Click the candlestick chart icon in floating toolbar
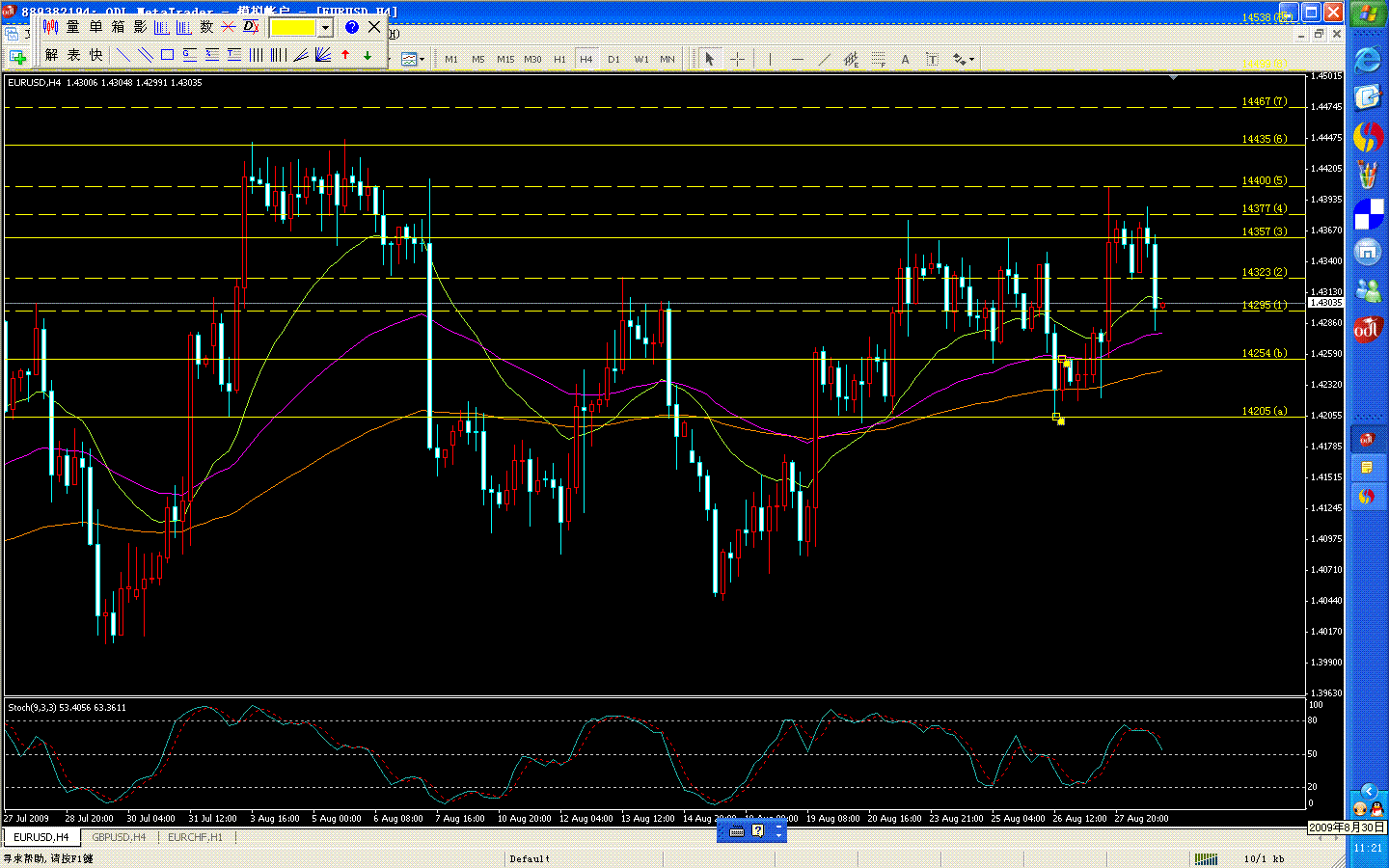This screenshot has width=1389, height=868. pyautogui.click(x=50, y=27)
